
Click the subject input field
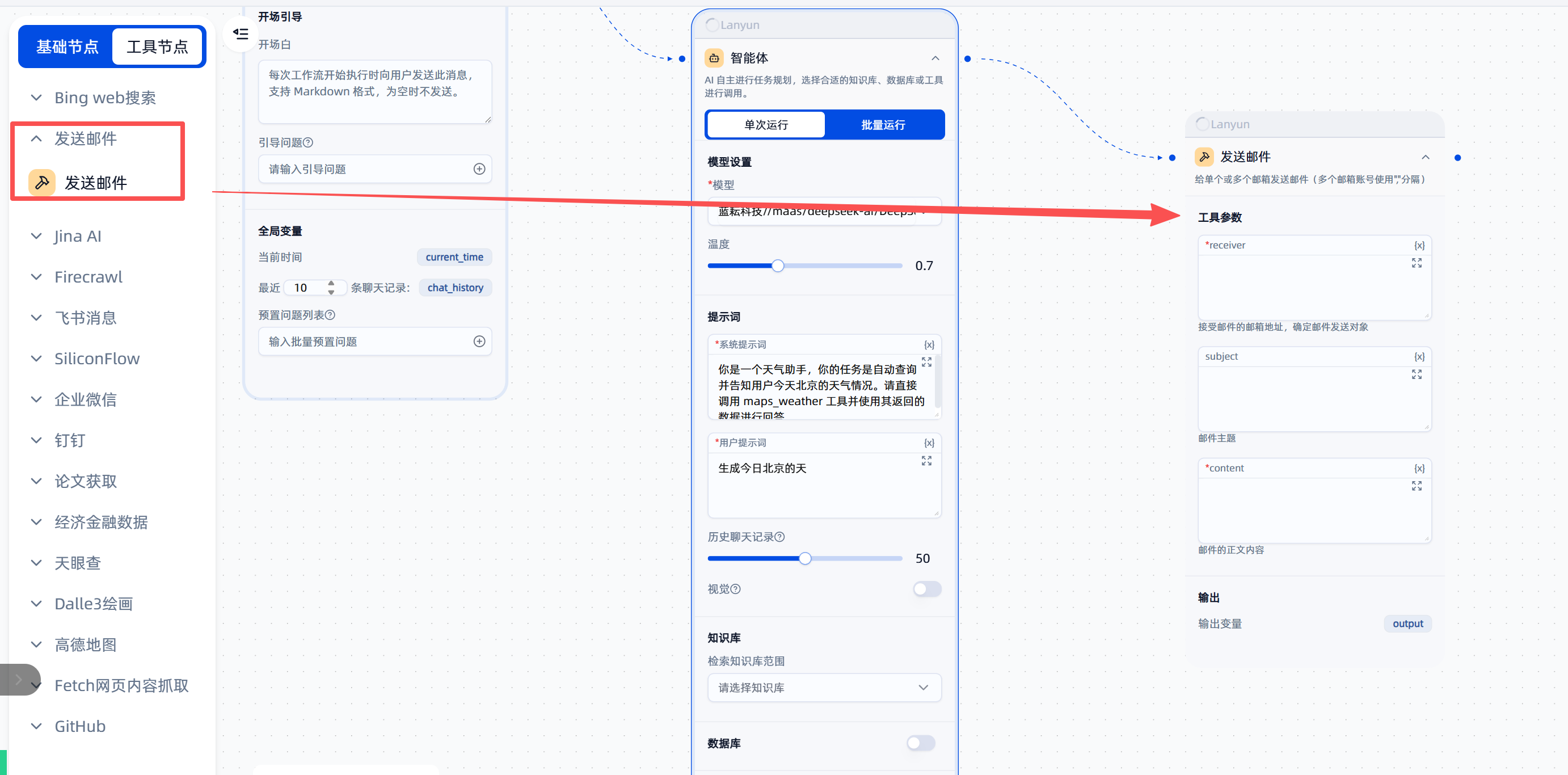point(1309,399)
